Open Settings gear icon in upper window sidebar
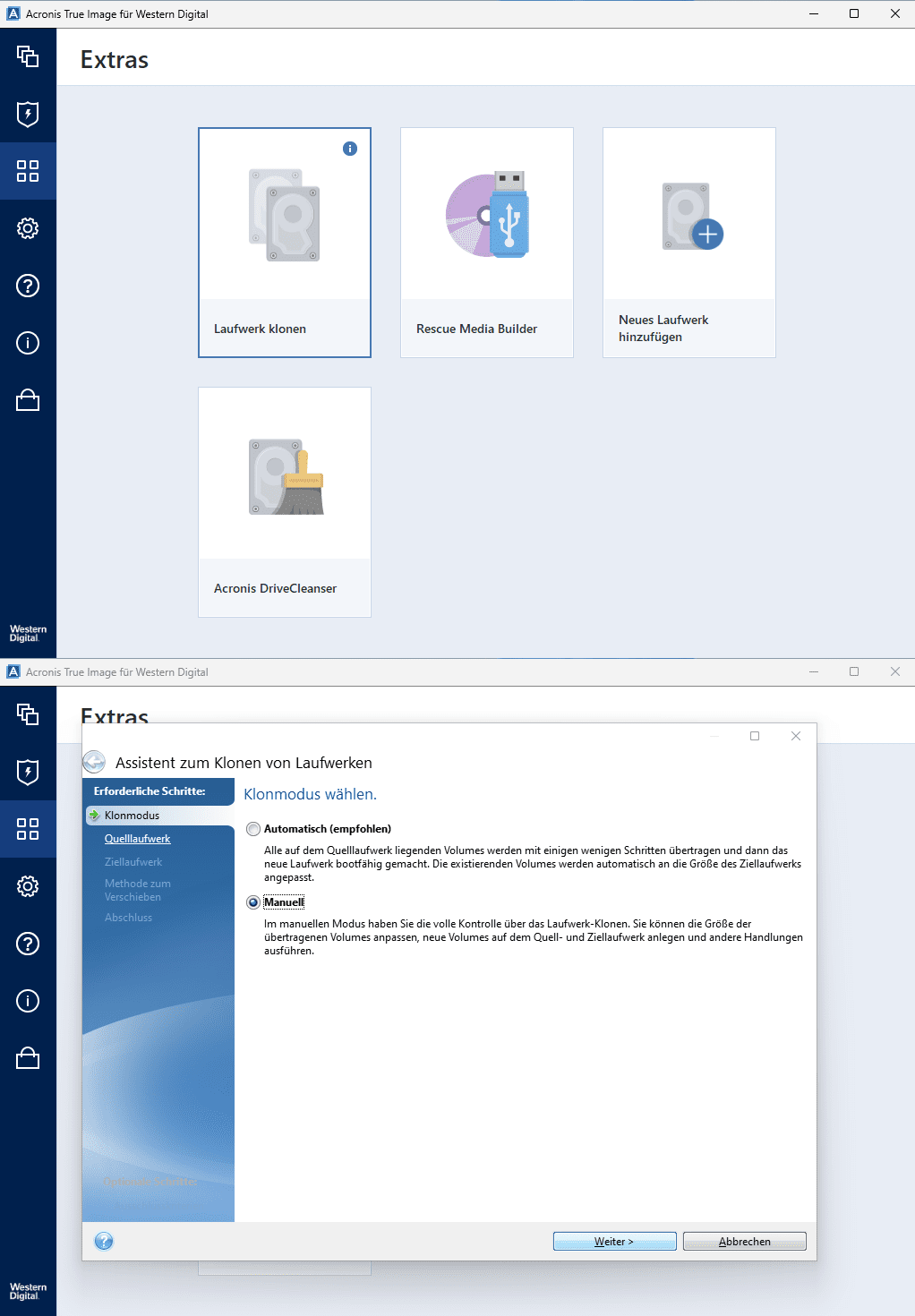This screenshot has width=915, height=1316. coord(28,228)
